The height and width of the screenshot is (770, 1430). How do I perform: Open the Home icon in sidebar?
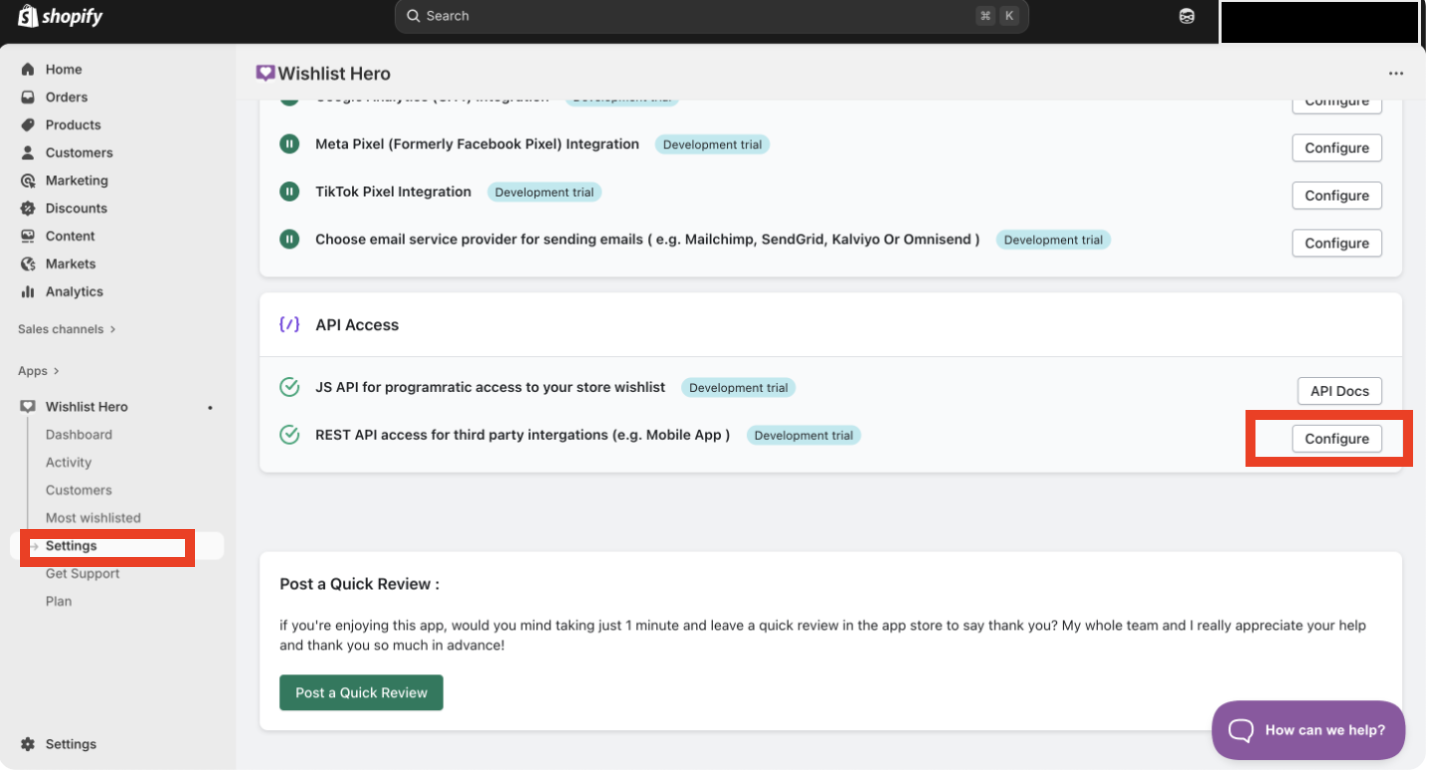click(x=28, y=69)
